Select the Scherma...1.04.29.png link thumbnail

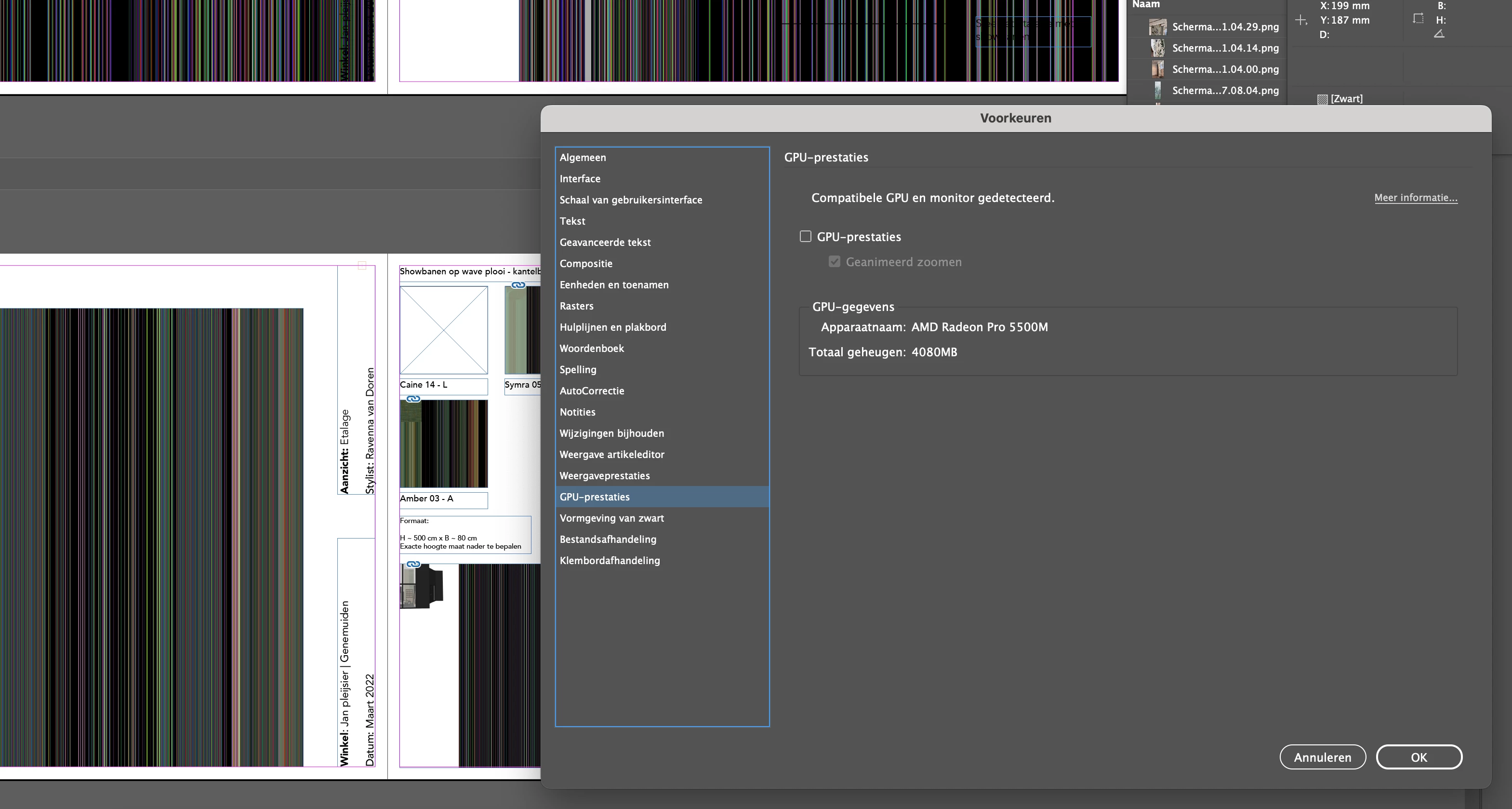coord(1157,27)
